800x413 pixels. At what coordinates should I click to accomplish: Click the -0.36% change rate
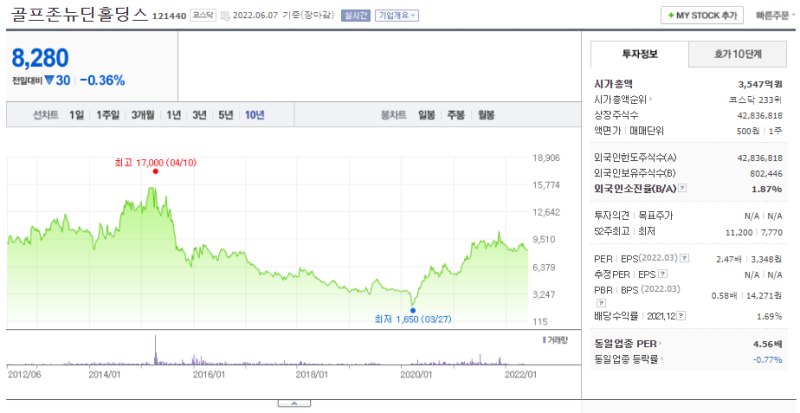pyautogui.click(x=102, y=80)
